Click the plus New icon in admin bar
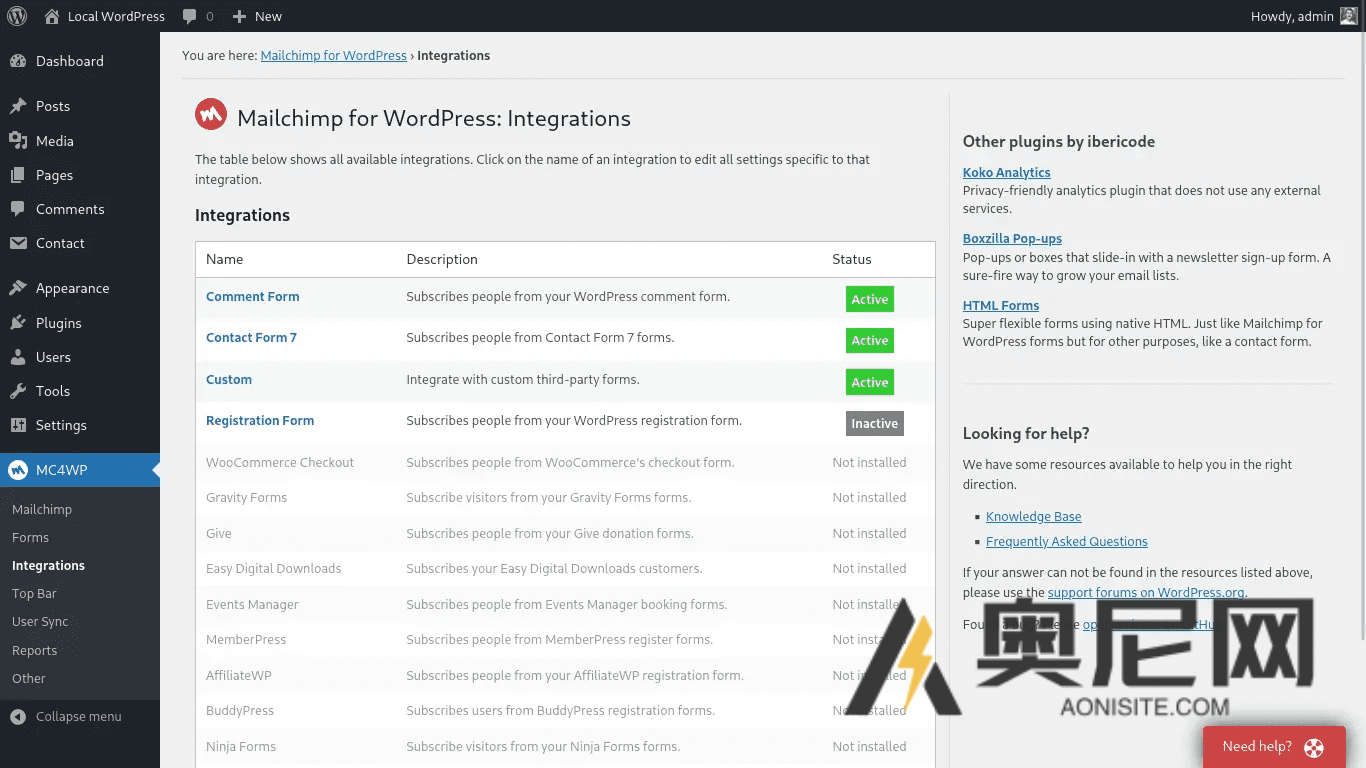Viewport: 1366px width, 768px height. 239,16
